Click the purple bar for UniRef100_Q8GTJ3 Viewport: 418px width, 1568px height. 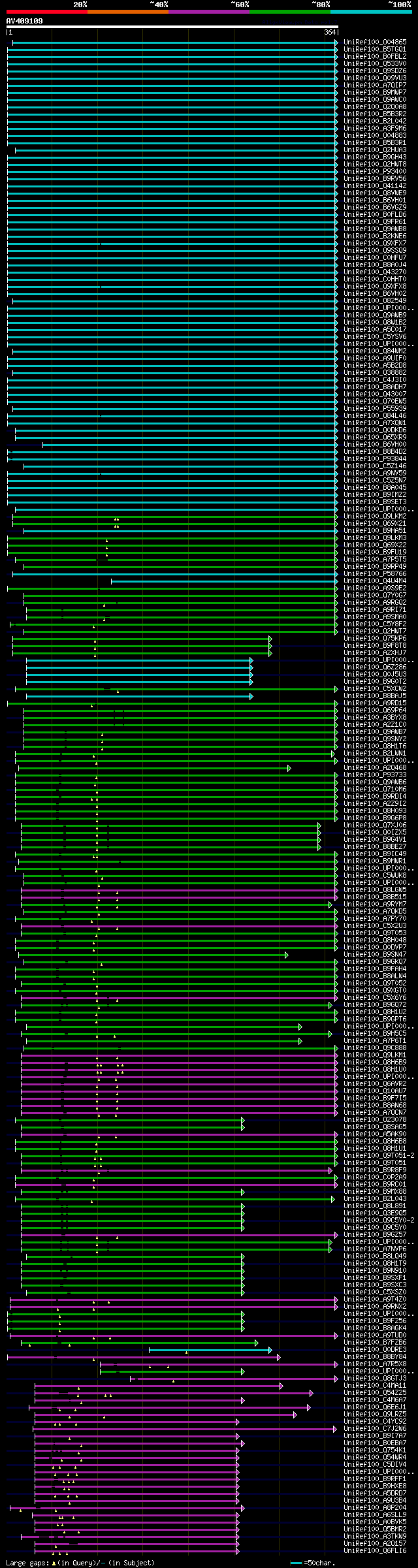[x=233, y=1379]
